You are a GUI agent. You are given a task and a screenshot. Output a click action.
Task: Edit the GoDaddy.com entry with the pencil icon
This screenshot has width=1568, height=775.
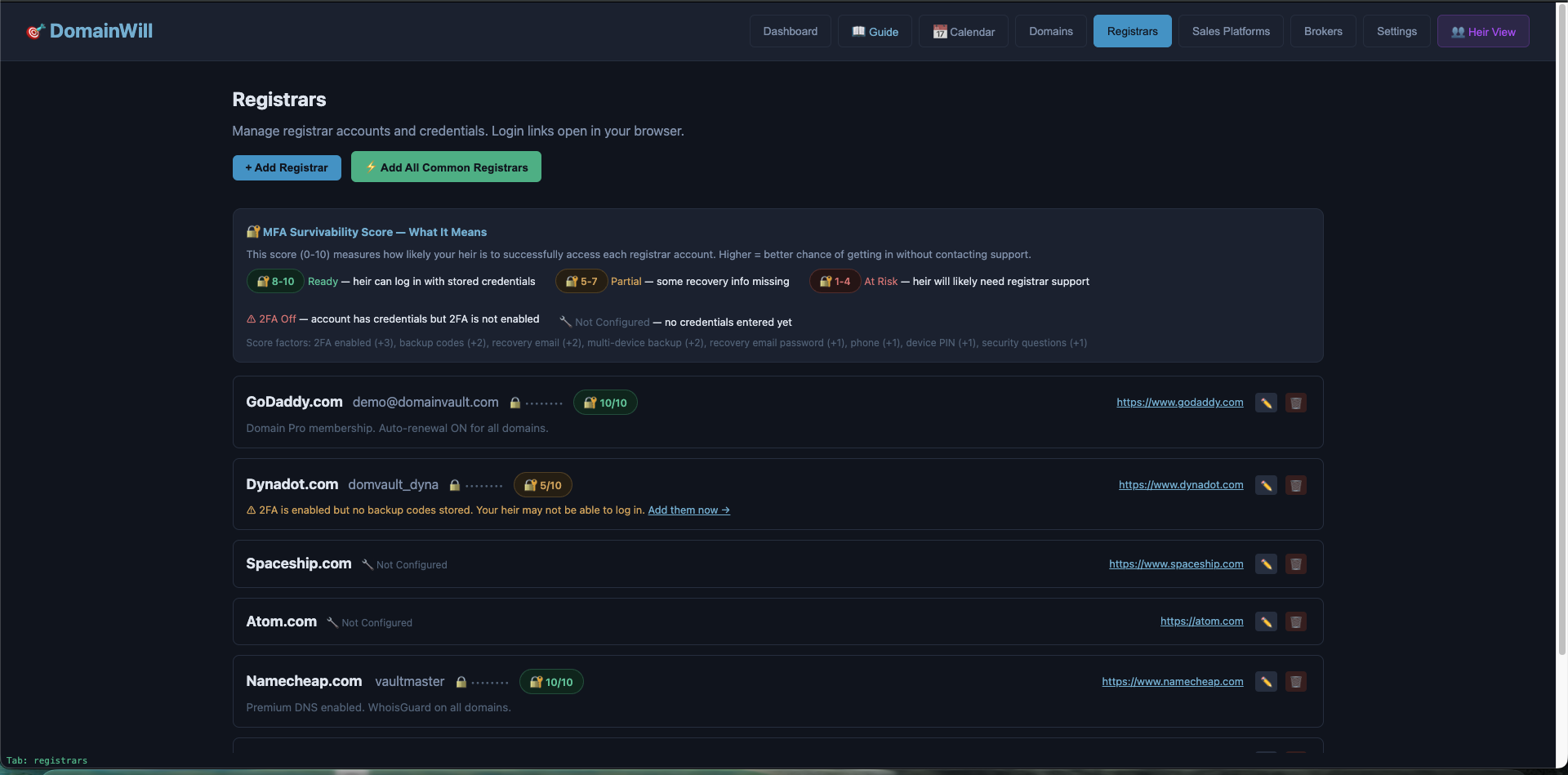tap(1266, 403)
